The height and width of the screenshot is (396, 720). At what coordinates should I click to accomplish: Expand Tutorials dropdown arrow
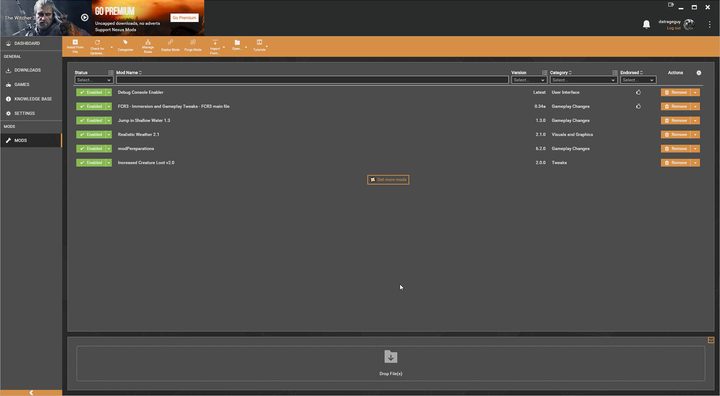tap(267, 46)
